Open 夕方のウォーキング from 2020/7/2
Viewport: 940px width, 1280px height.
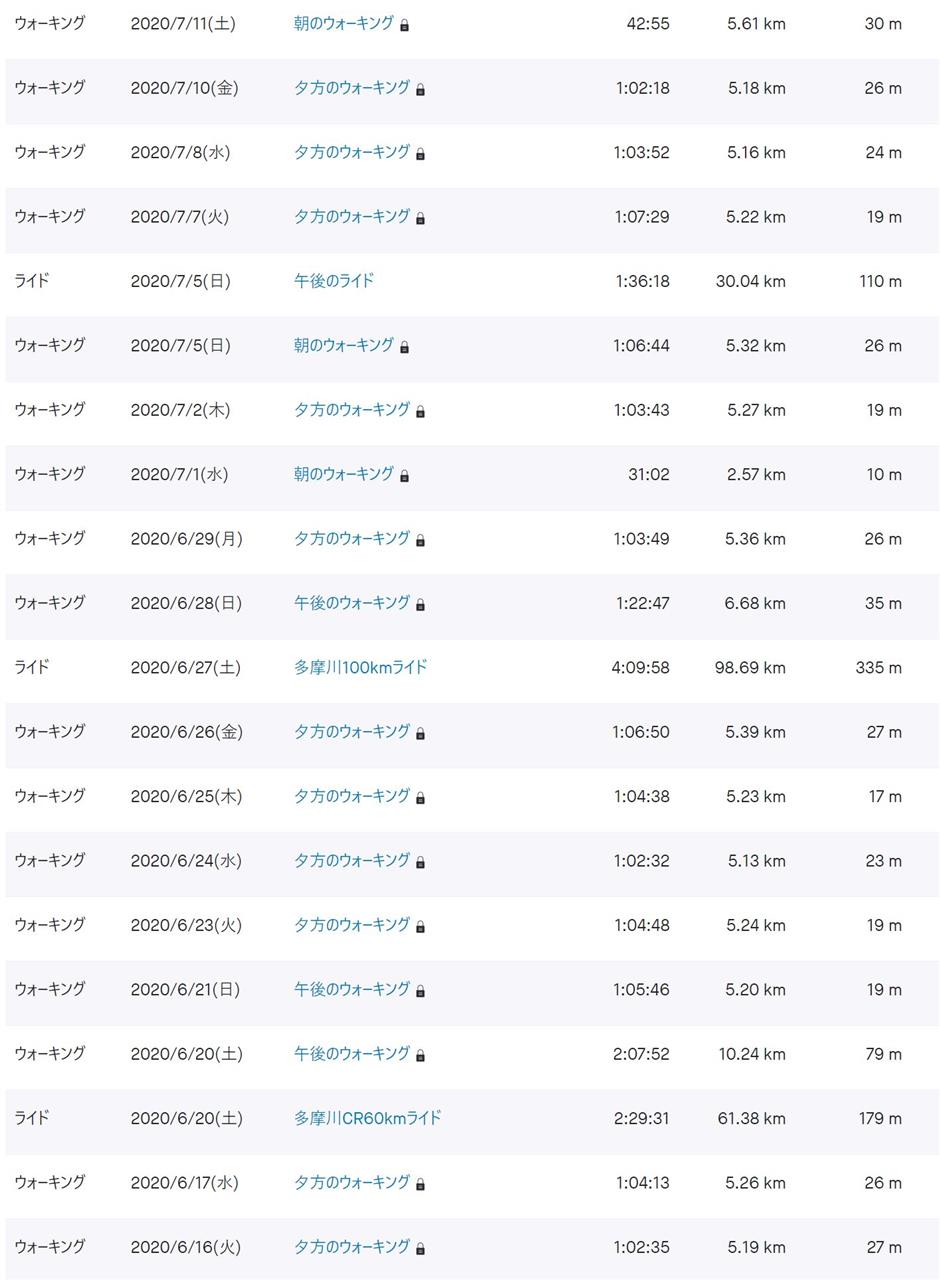point(352,409)
